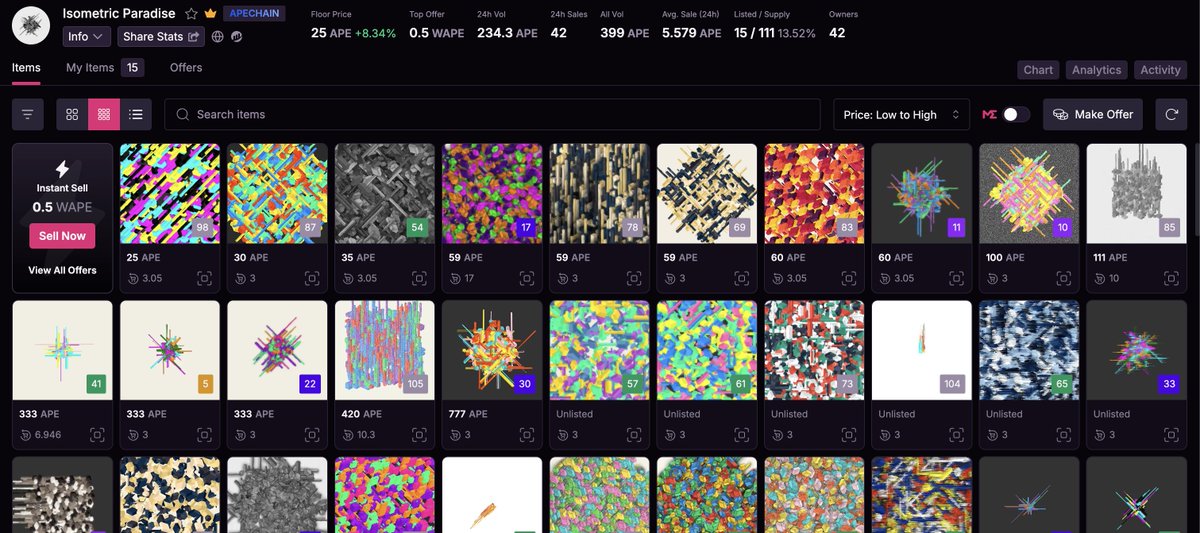Click the gold crown icon beside the title
1200x533 pixels.
coord(210,14)
